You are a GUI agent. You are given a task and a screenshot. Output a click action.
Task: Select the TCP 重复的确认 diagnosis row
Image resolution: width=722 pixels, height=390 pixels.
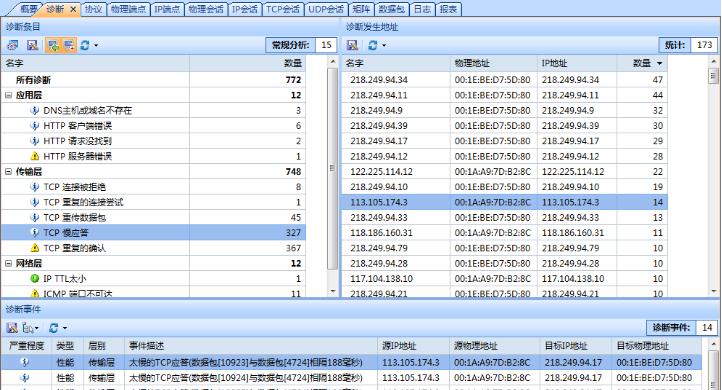point(153,248)
